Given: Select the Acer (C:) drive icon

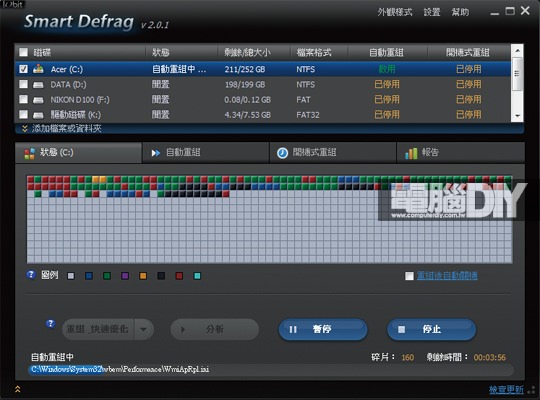Looking at the screenshot, I should pos(38,69).
